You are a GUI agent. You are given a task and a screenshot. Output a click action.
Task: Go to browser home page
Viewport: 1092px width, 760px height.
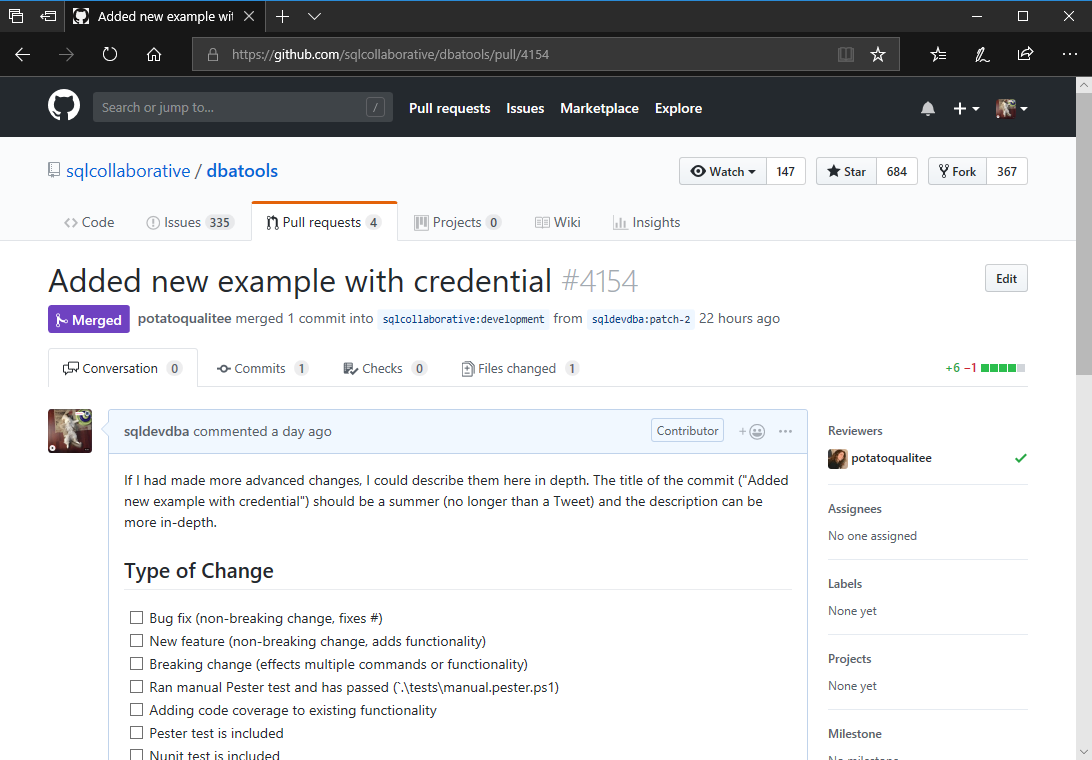coord(154,55)
